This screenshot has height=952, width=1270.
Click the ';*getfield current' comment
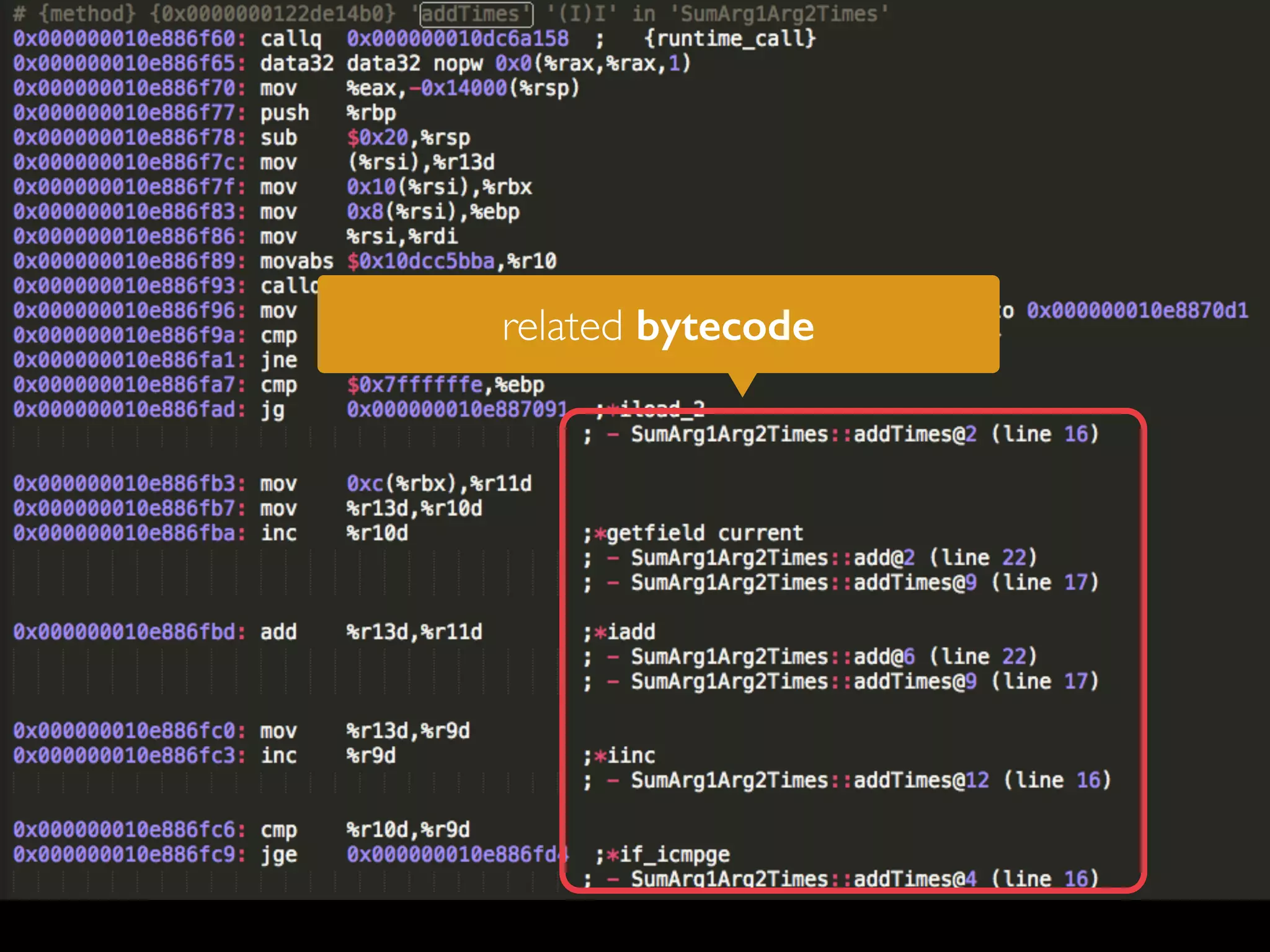click(x=693, y=534)
